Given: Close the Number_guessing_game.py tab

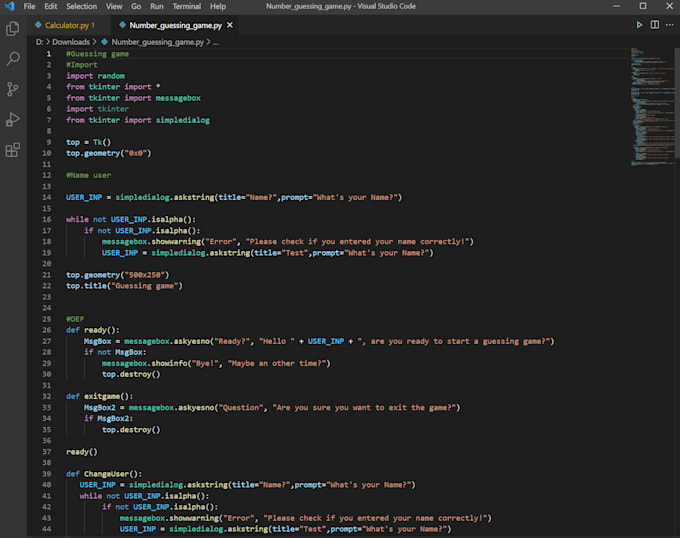Looking at the screenshot, I should 230,25.
